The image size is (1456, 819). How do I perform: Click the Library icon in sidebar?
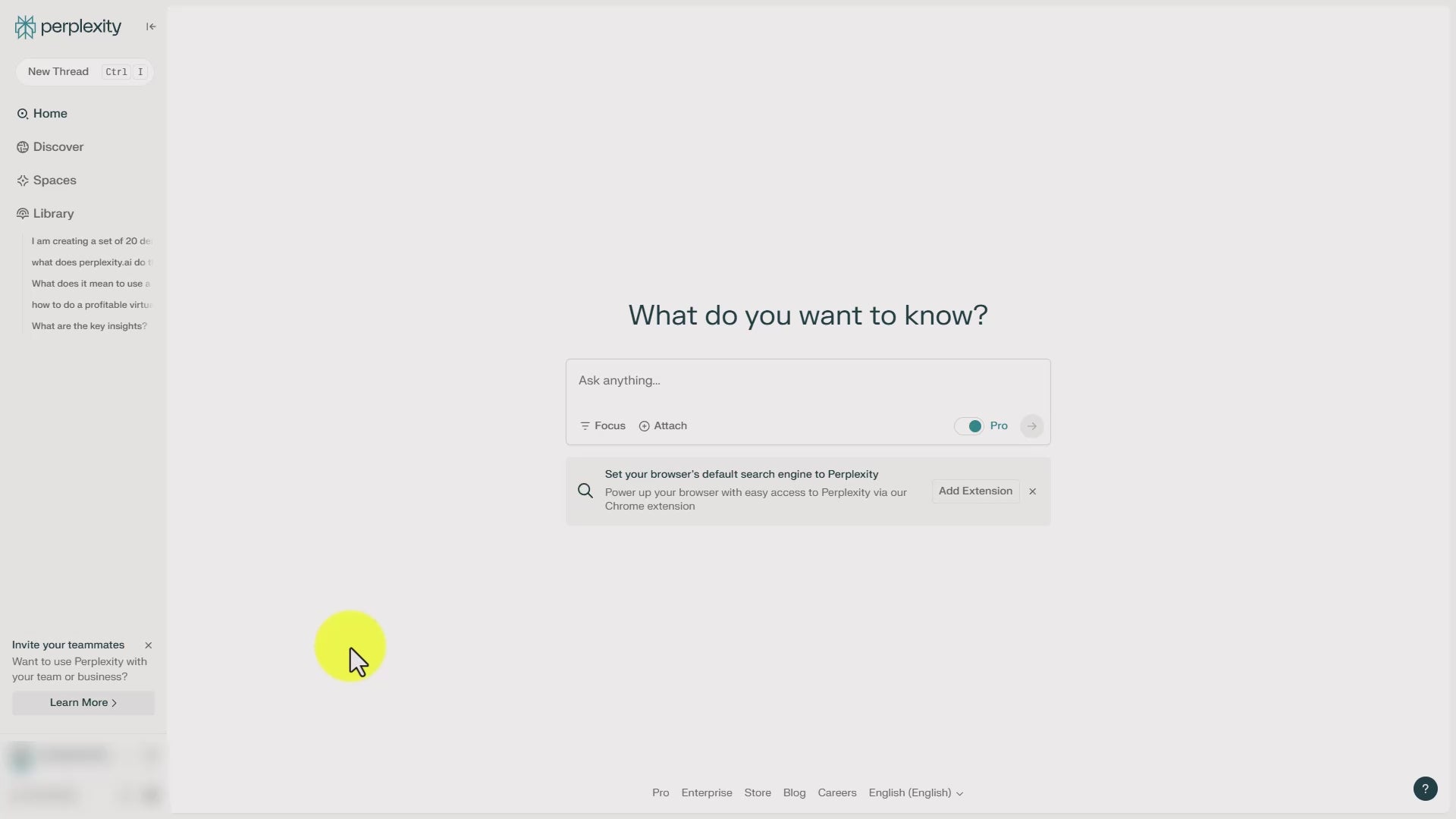point(23,214)
